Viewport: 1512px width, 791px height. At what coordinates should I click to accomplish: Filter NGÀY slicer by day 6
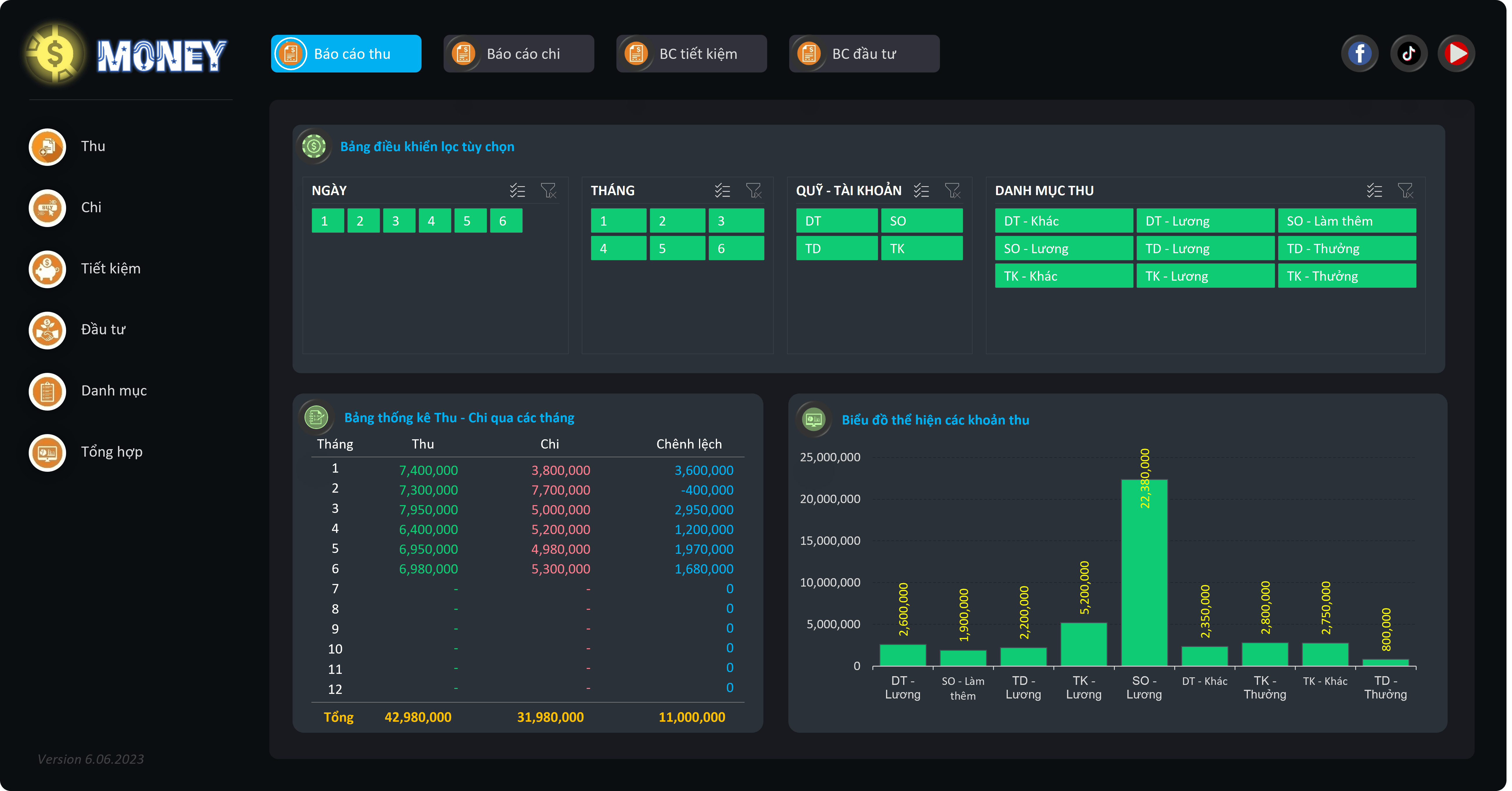coord(506,221)
